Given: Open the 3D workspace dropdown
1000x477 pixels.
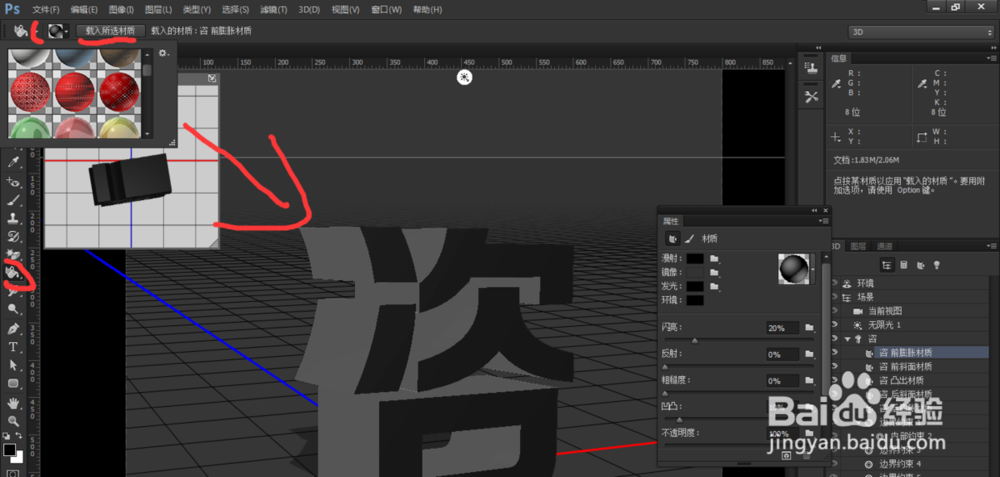Looking at the screenshot, I should [920, 31].
